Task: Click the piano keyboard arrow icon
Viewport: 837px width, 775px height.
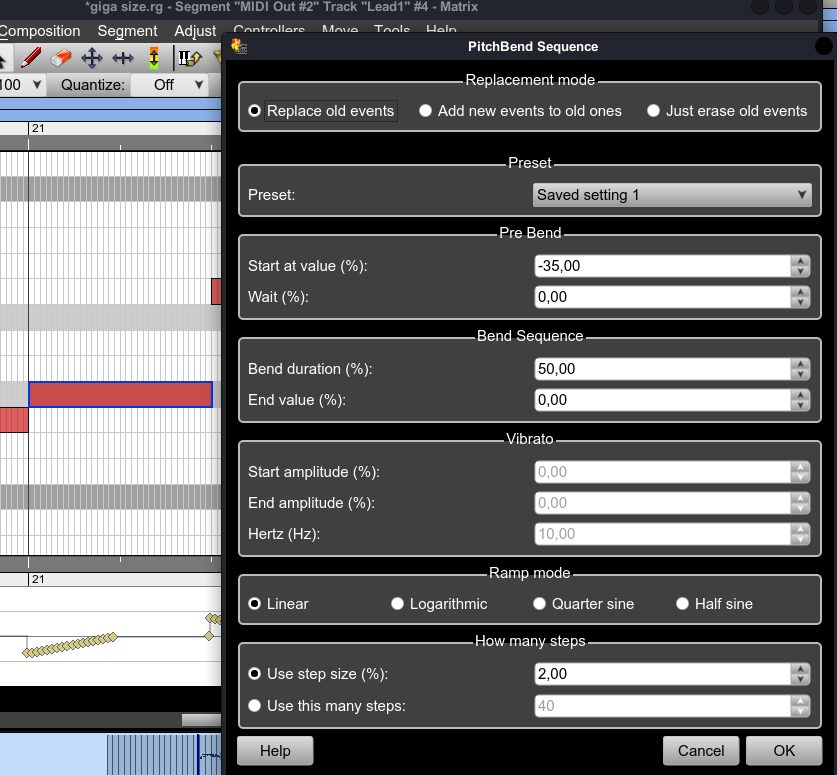Action: [x=190, y=57]
